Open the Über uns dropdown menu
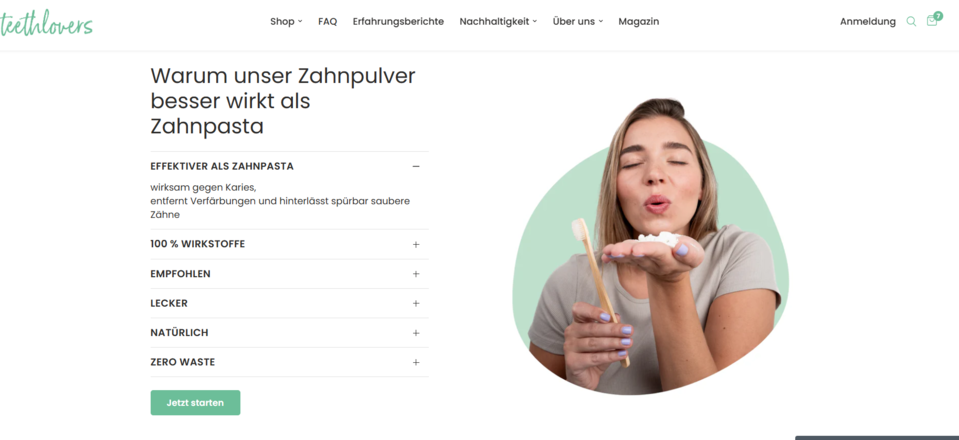959x440 pixels. pos(577,21)
